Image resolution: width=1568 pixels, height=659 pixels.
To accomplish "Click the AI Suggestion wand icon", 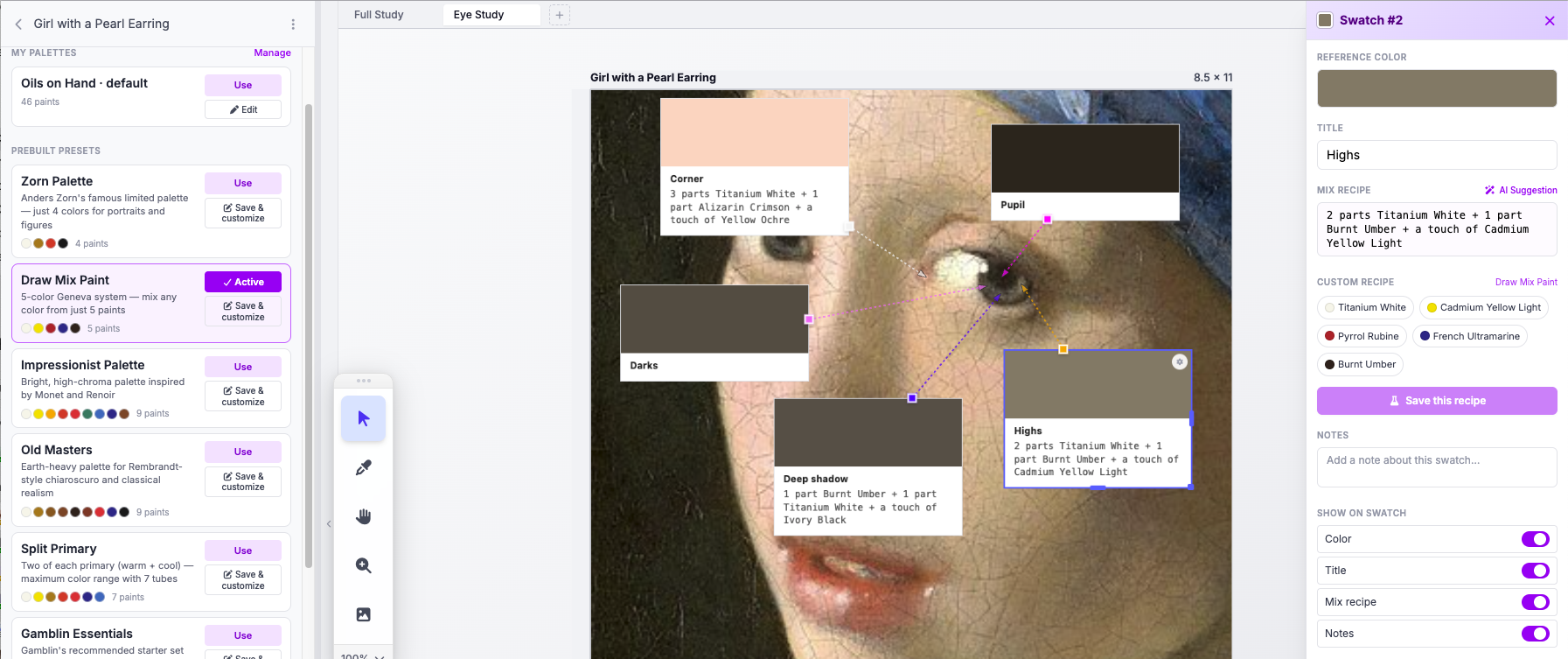I will (x=1489, y=190).
